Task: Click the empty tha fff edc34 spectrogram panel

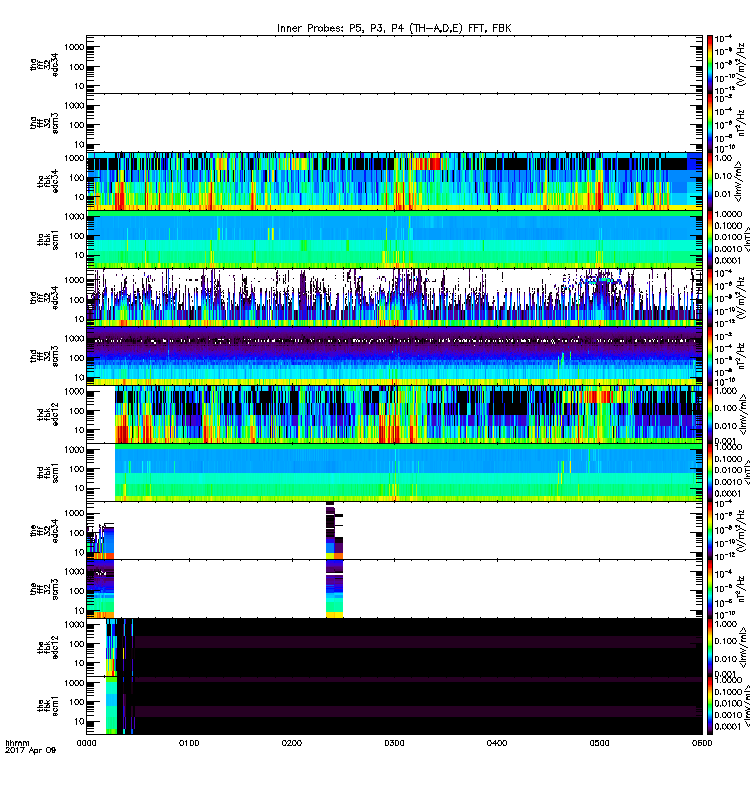Action: (394, 64)
